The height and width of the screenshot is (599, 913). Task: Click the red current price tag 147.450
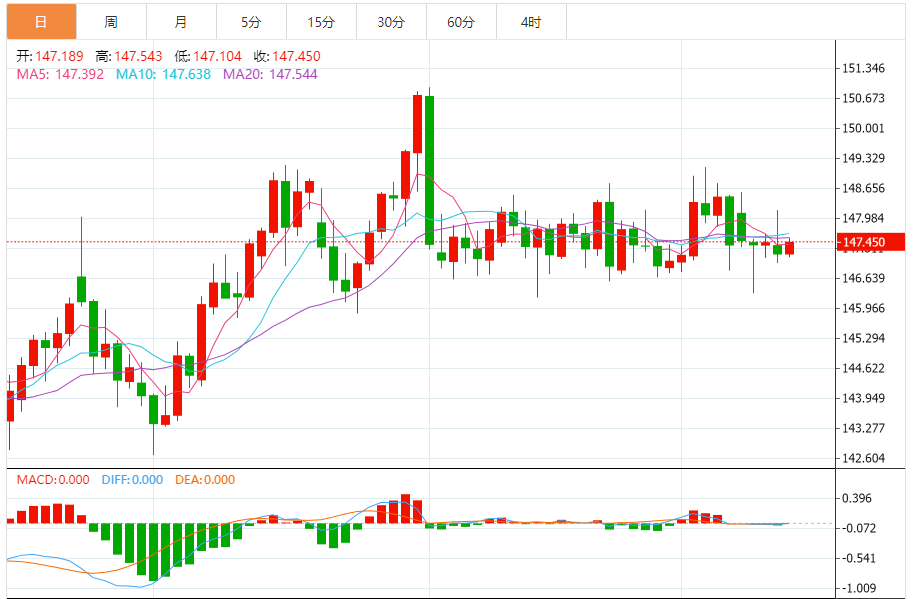pos(870,242)
